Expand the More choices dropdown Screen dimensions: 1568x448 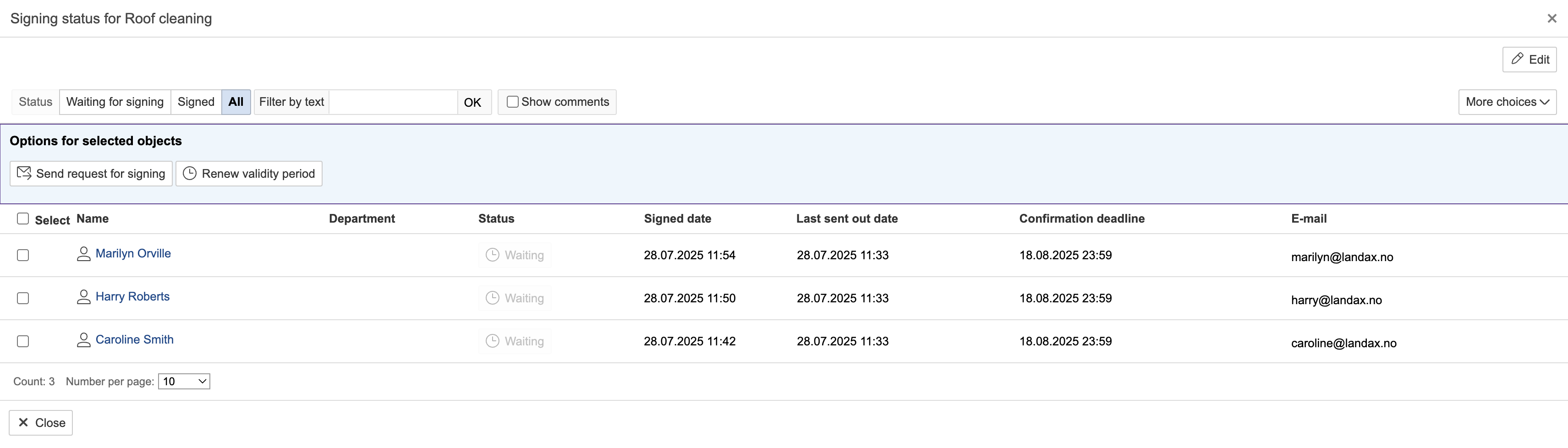[1507, 102]
